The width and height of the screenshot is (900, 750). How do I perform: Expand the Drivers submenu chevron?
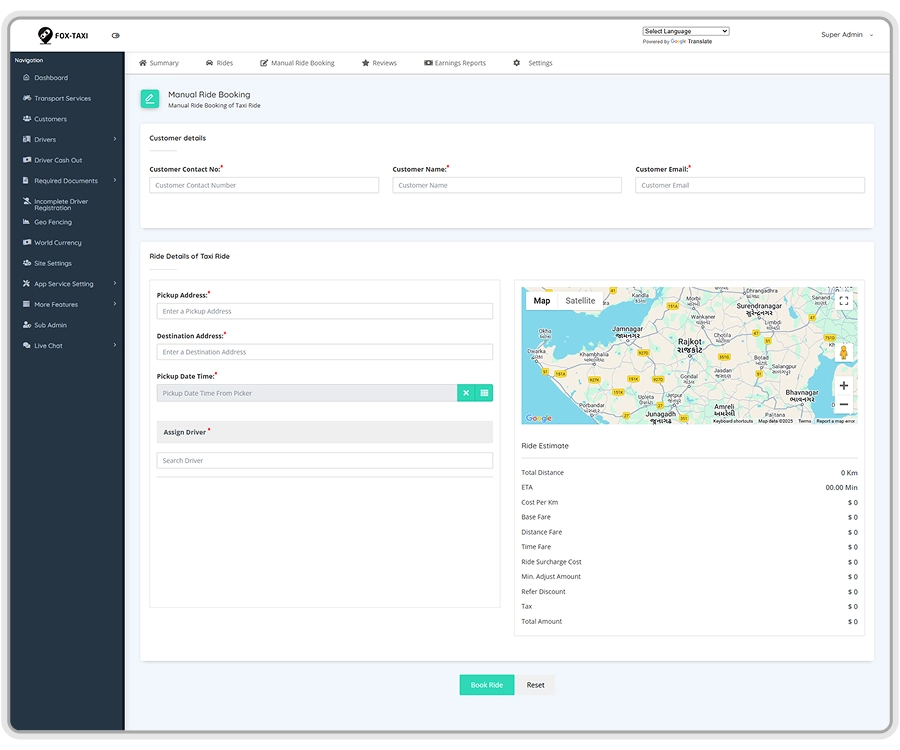click(115, 139)
